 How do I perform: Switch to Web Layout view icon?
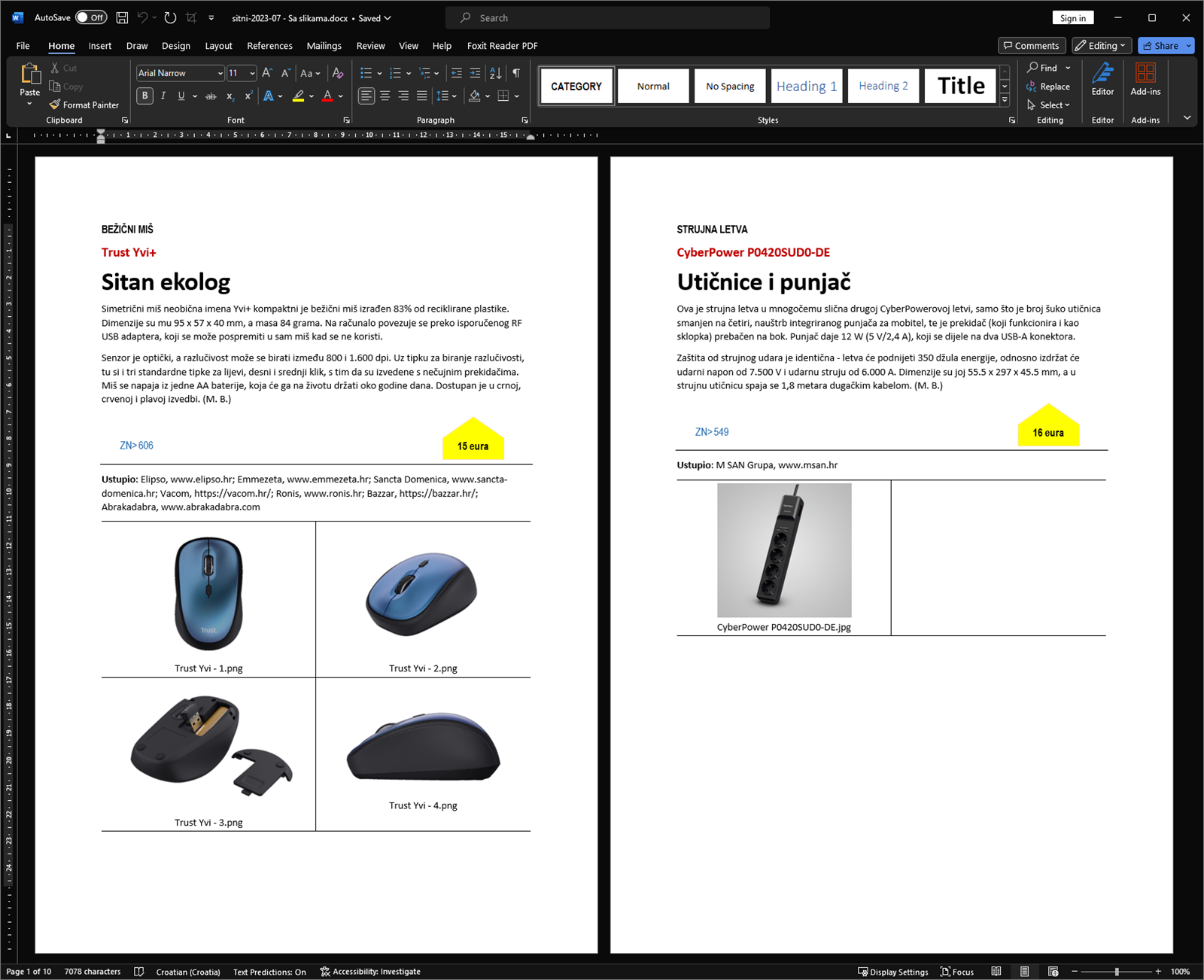pyautogui.click(x=1053, y=972)
